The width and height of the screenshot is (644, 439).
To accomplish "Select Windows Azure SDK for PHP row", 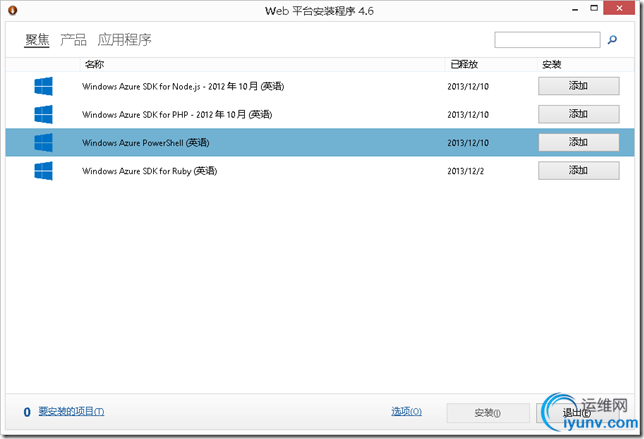I will click(320, 114).
